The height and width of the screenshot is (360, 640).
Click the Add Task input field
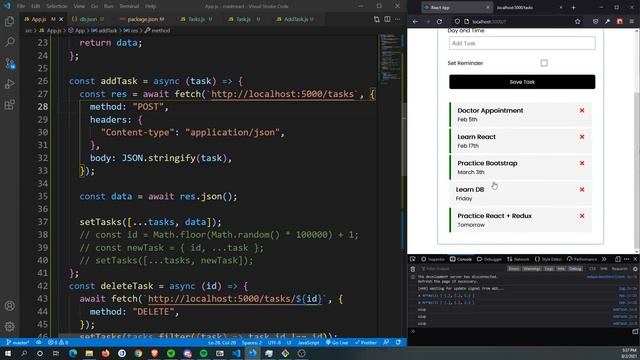(x=522, y=43)
